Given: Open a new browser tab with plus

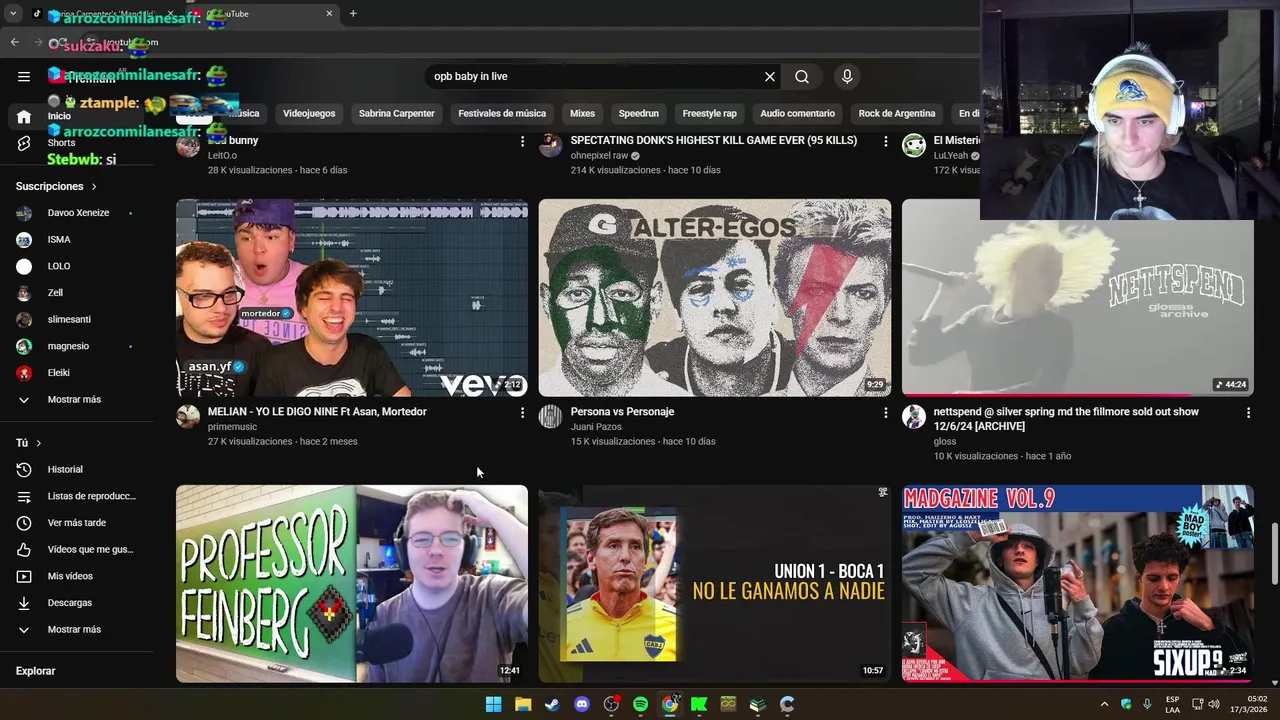Looking at the screenshot, I should point(353,14).
